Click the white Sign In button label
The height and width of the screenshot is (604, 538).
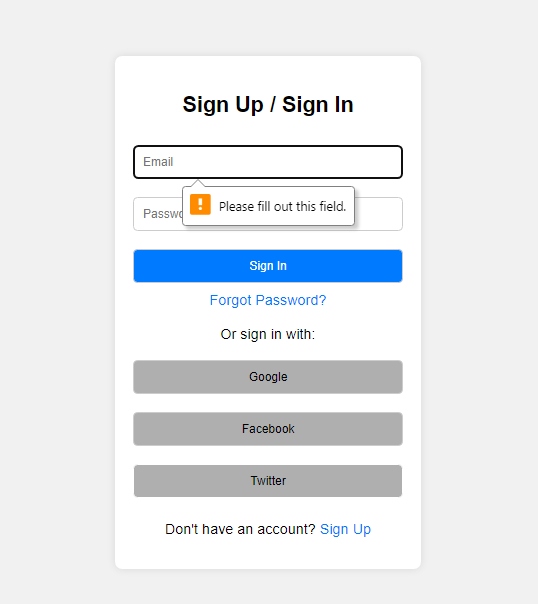tap(268, 266)
